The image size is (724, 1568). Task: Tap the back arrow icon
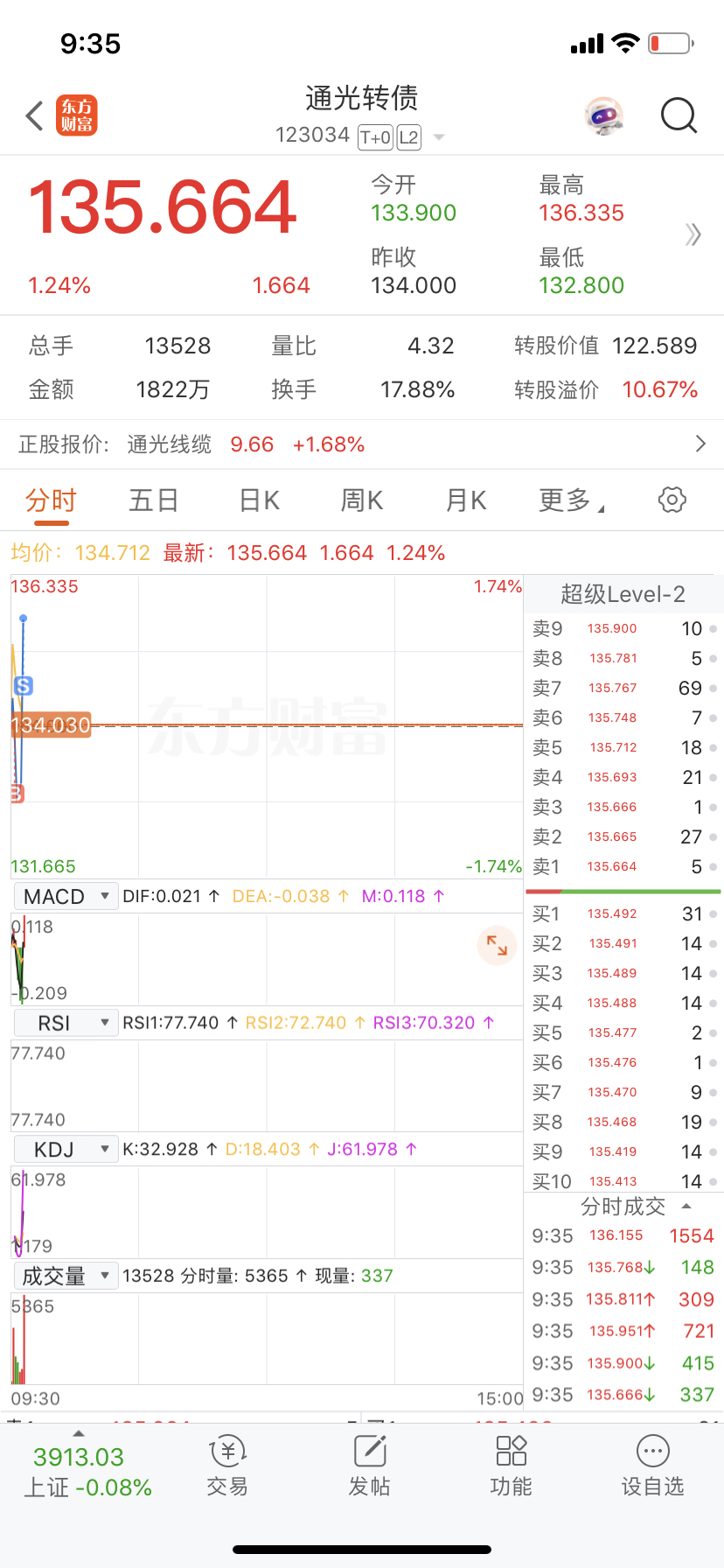click(35, 115)
